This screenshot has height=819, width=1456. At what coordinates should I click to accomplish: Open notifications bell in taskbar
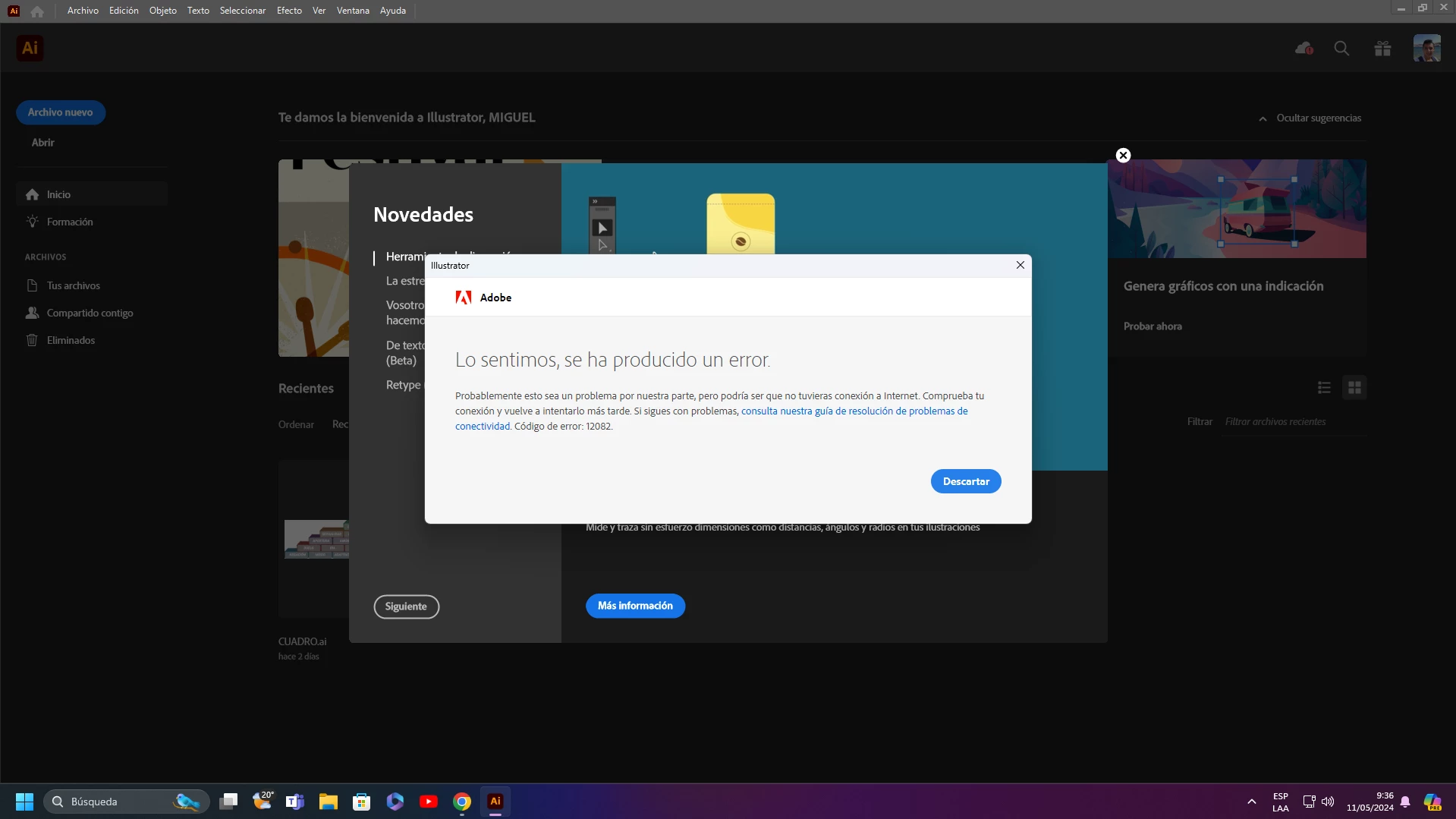click(1405, 802)
